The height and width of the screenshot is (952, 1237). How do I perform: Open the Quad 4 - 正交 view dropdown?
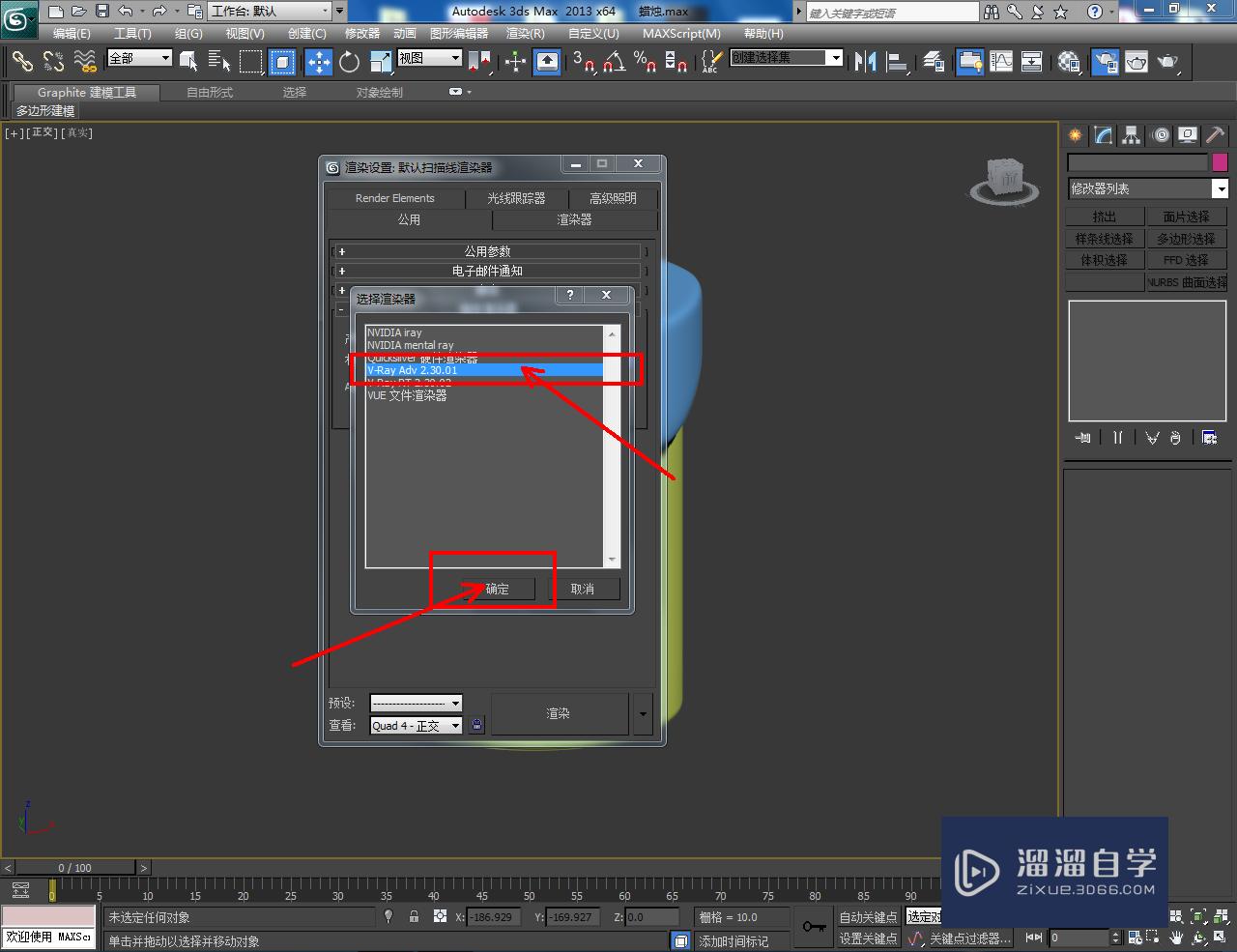(x=417, y=725)
